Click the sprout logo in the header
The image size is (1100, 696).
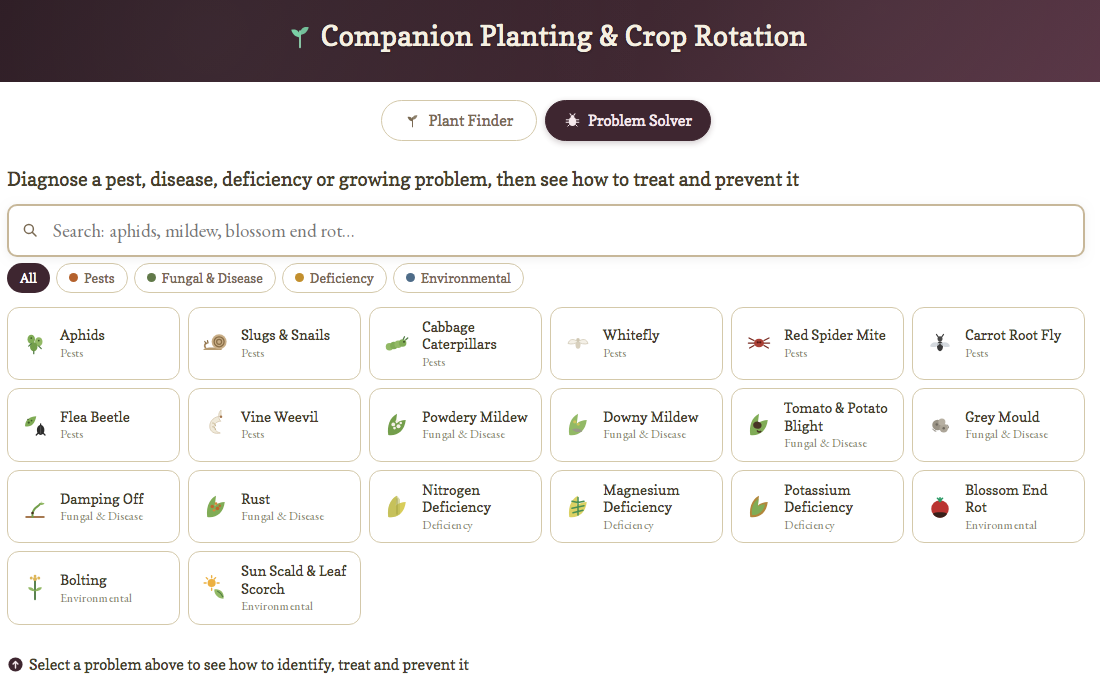tap(300, 36)
